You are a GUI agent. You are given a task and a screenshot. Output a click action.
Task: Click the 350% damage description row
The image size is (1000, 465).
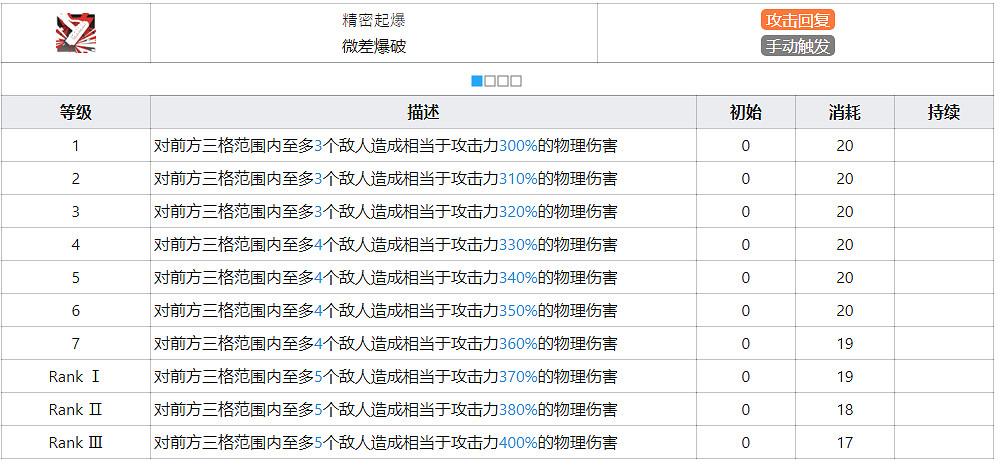(423, 311)
